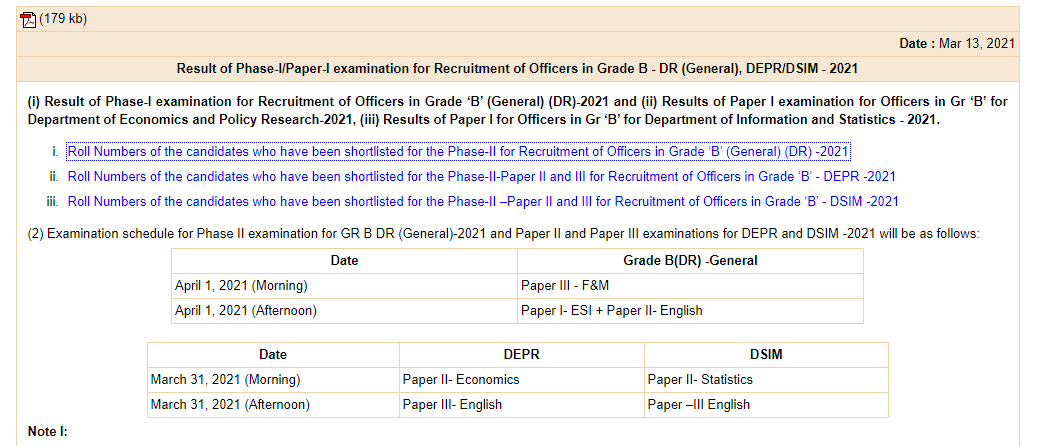Open Grade B General DR-2021 roll numbers link
The width and height of the screenshot is (1054, 446).
click(x=458, y=152)
